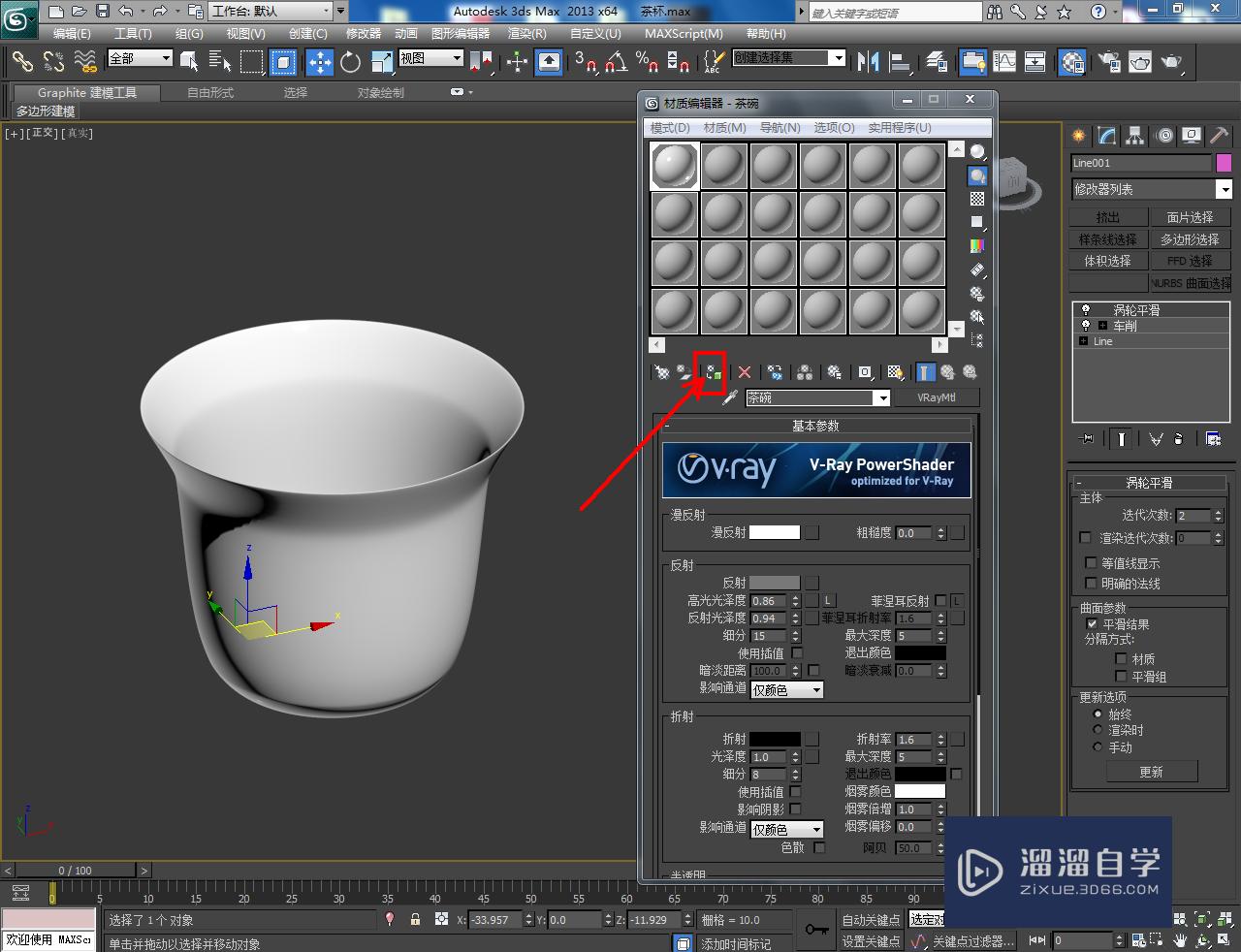This screenshot has height=952, width=1241.
Task: Click Select and Move tool
Action: pyautogui.click(x=319, y=62)
